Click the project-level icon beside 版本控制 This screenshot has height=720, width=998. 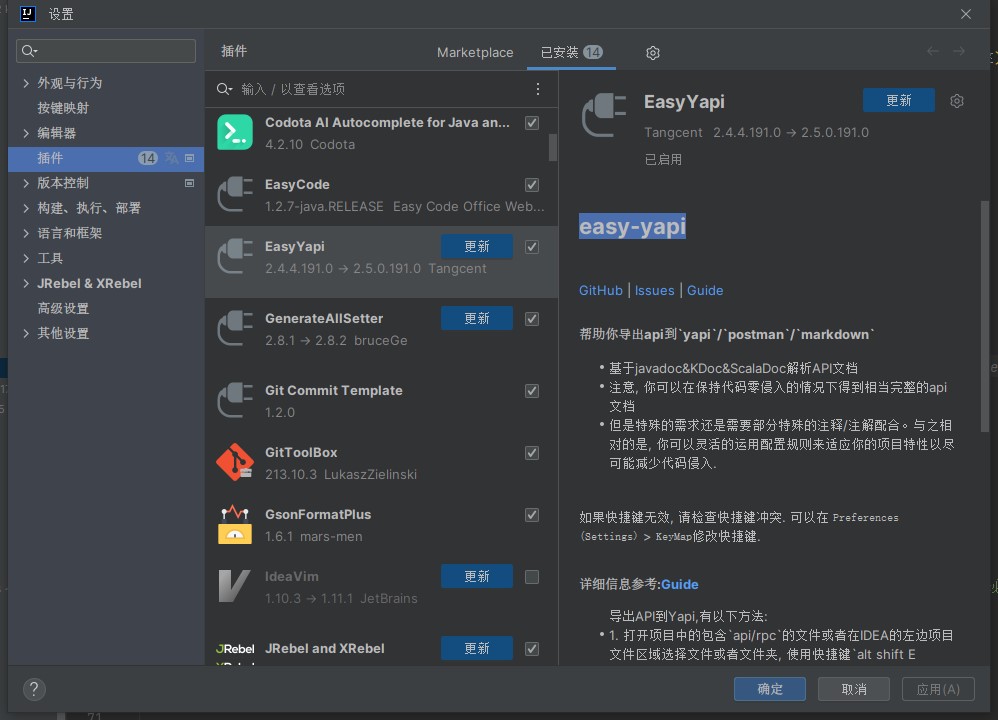(x=189, y=183)
